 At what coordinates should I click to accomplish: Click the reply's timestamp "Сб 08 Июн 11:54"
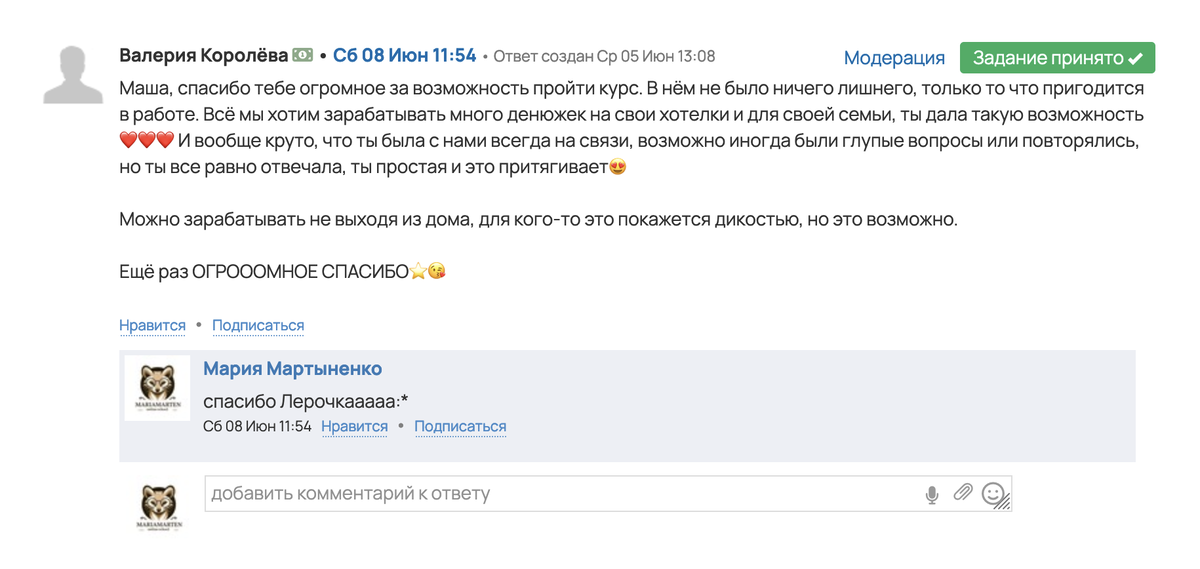(x=257, y=426)
